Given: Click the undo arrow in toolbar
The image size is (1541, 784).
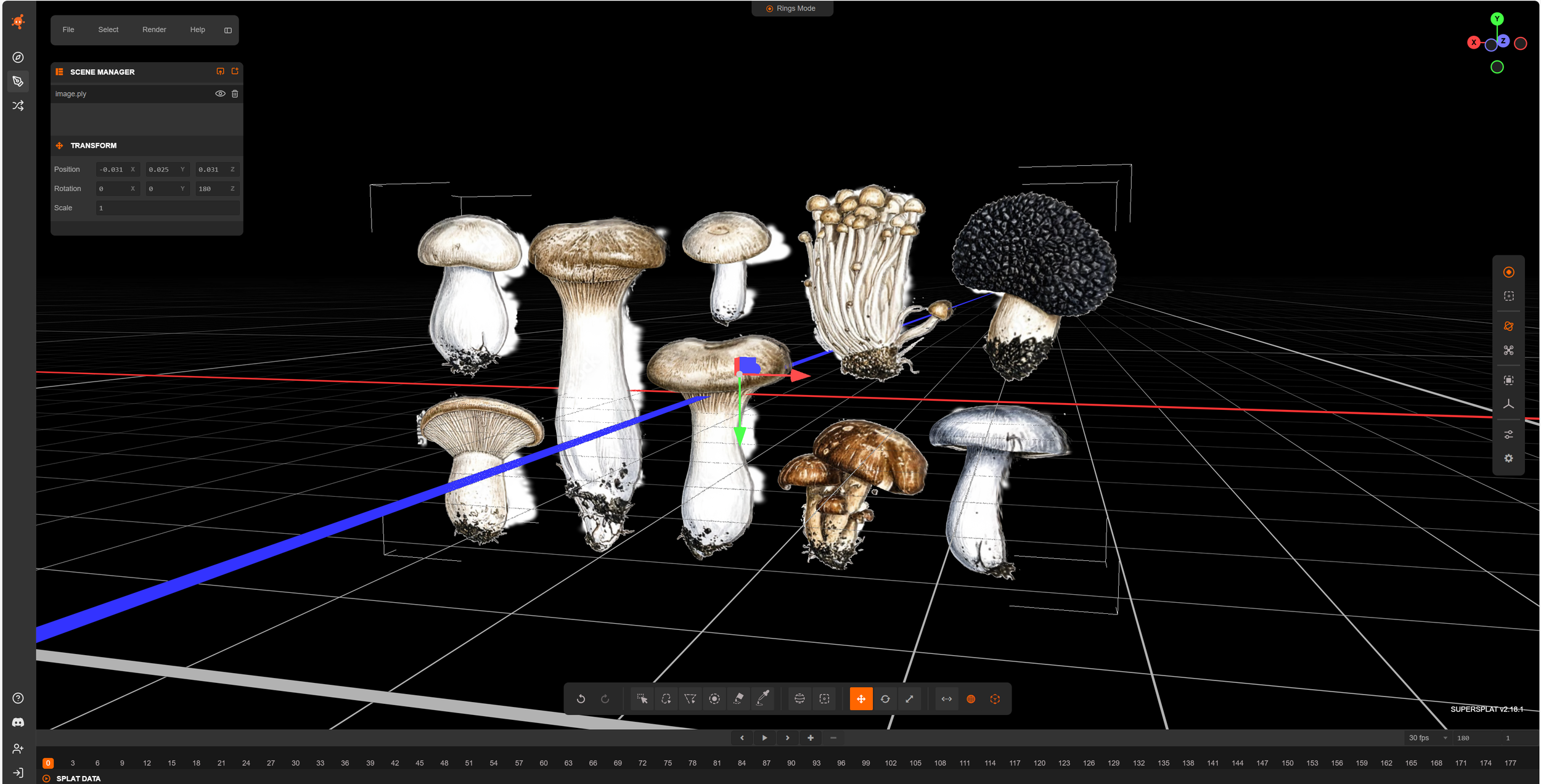Looking at the screenshot, I should 581,699.
